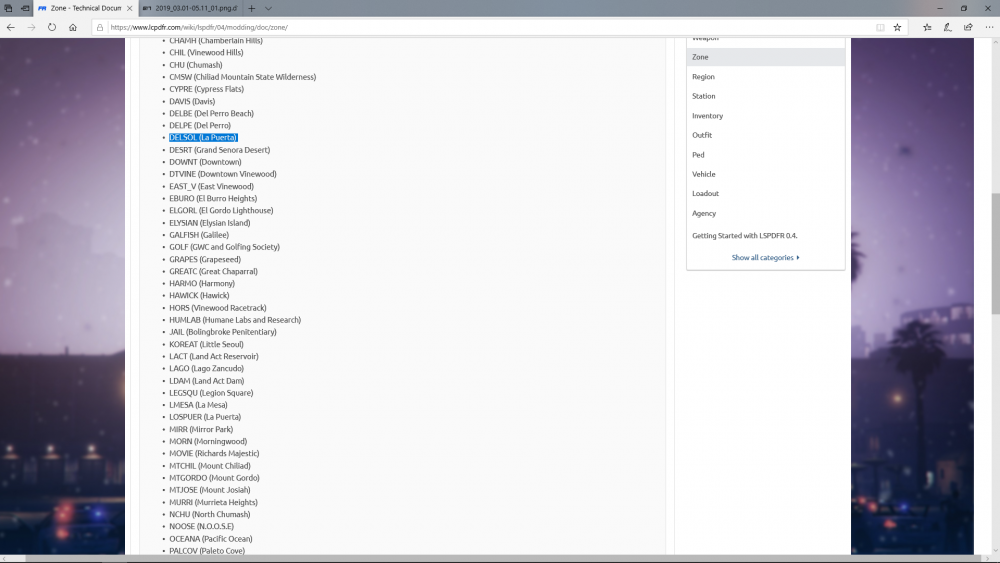Click the GOLF (GWC and Golfing Society) entry

point(224,247)
